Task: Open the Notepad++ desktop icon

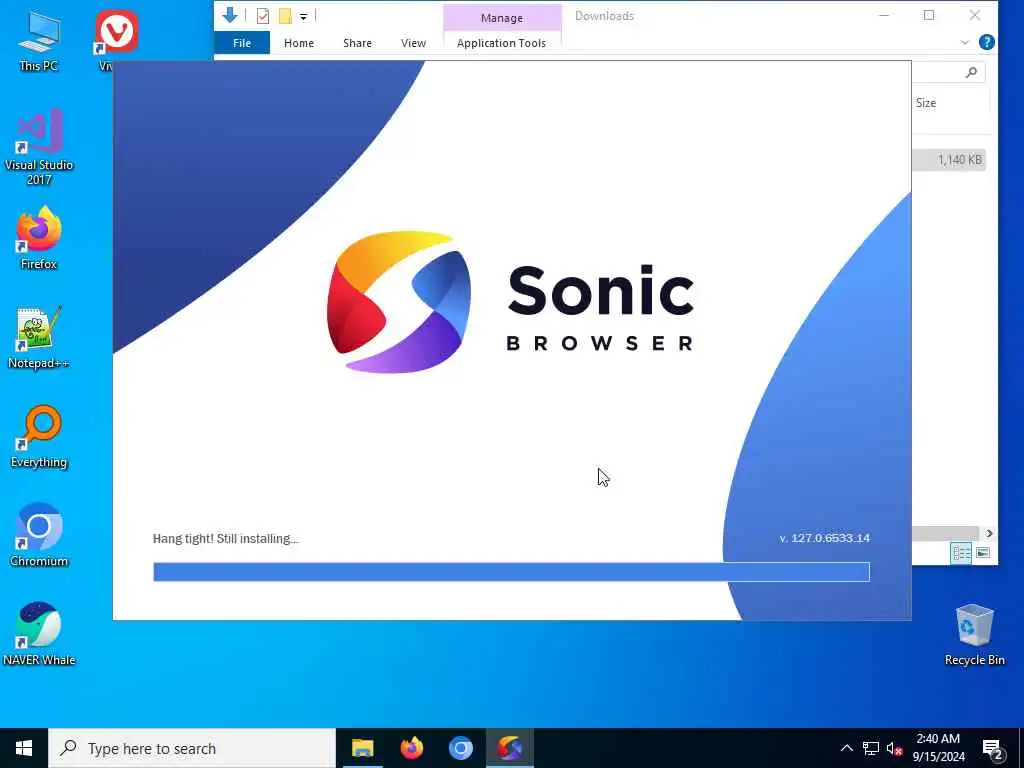Action: click(39, 338)
